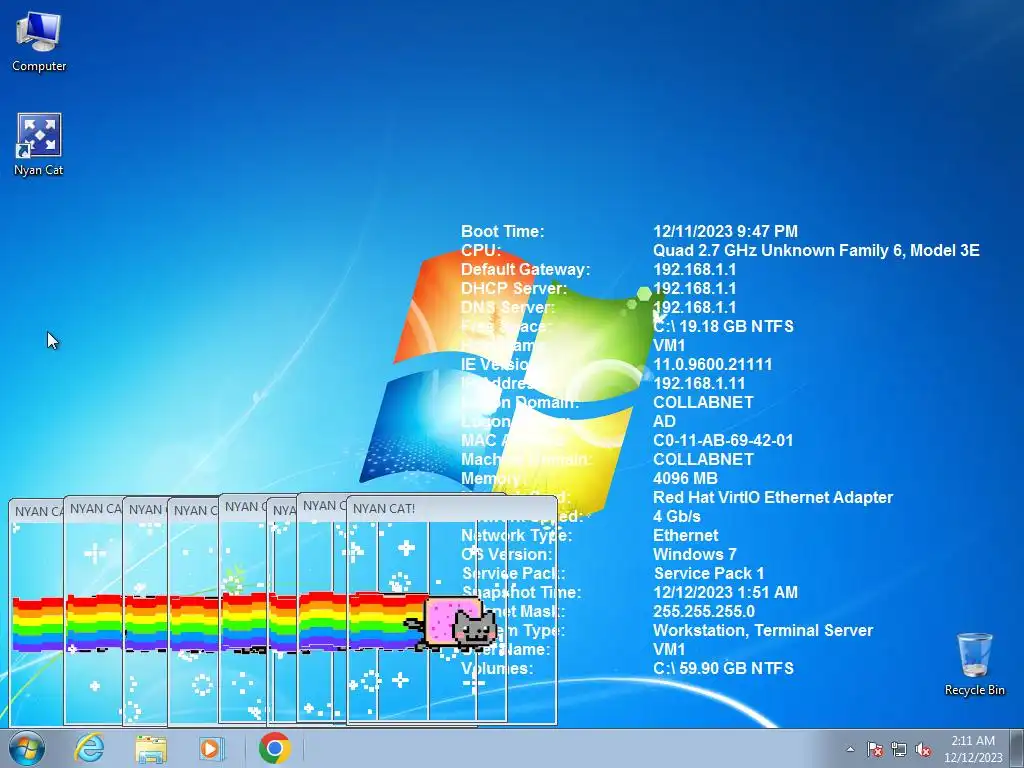Launch Internet Explorer from the taskbar
The image size is (1024, 768).
click(x=89, y=748)
